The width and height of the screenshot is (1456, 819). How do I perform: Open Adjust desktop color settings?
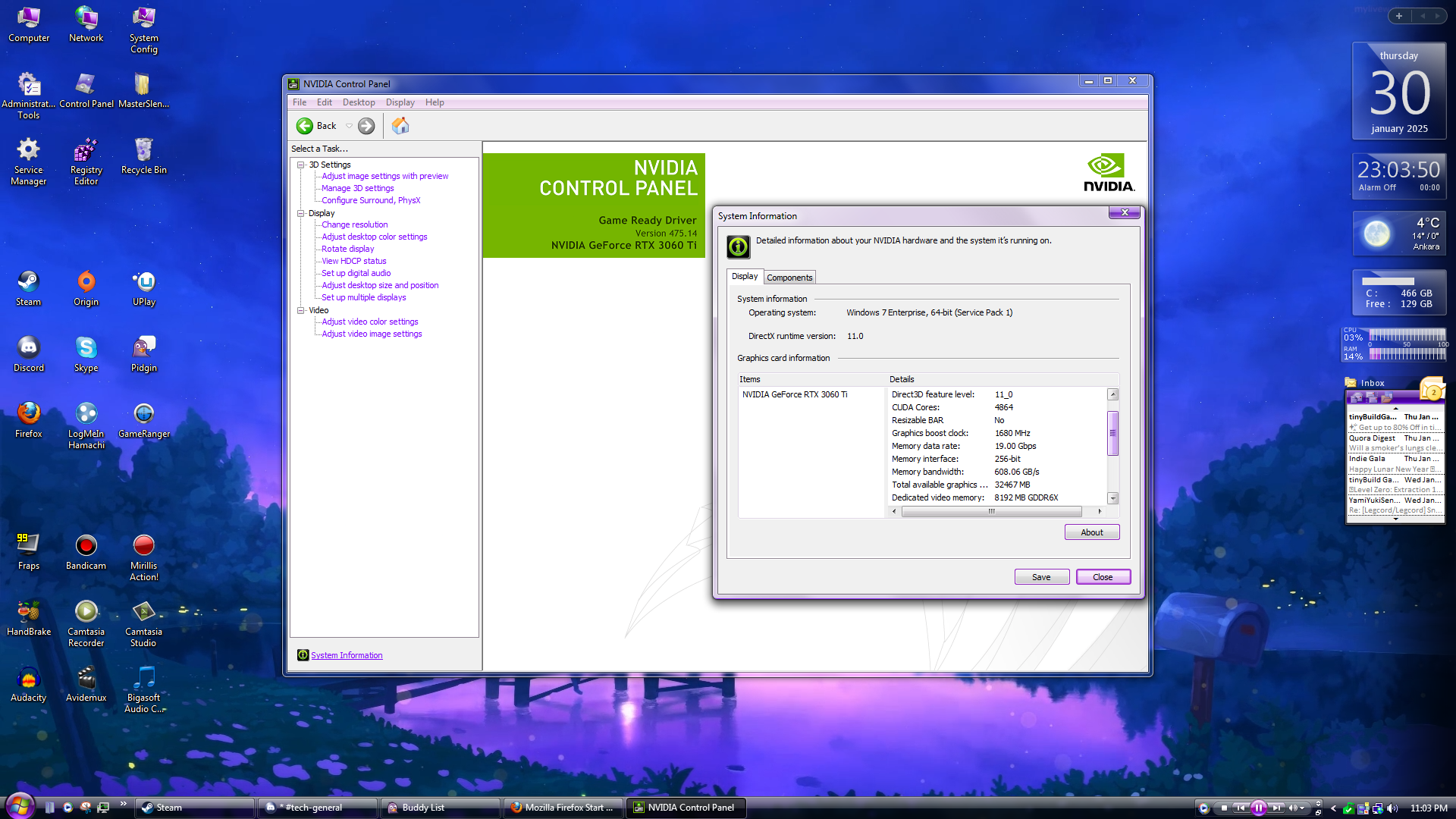374,237
